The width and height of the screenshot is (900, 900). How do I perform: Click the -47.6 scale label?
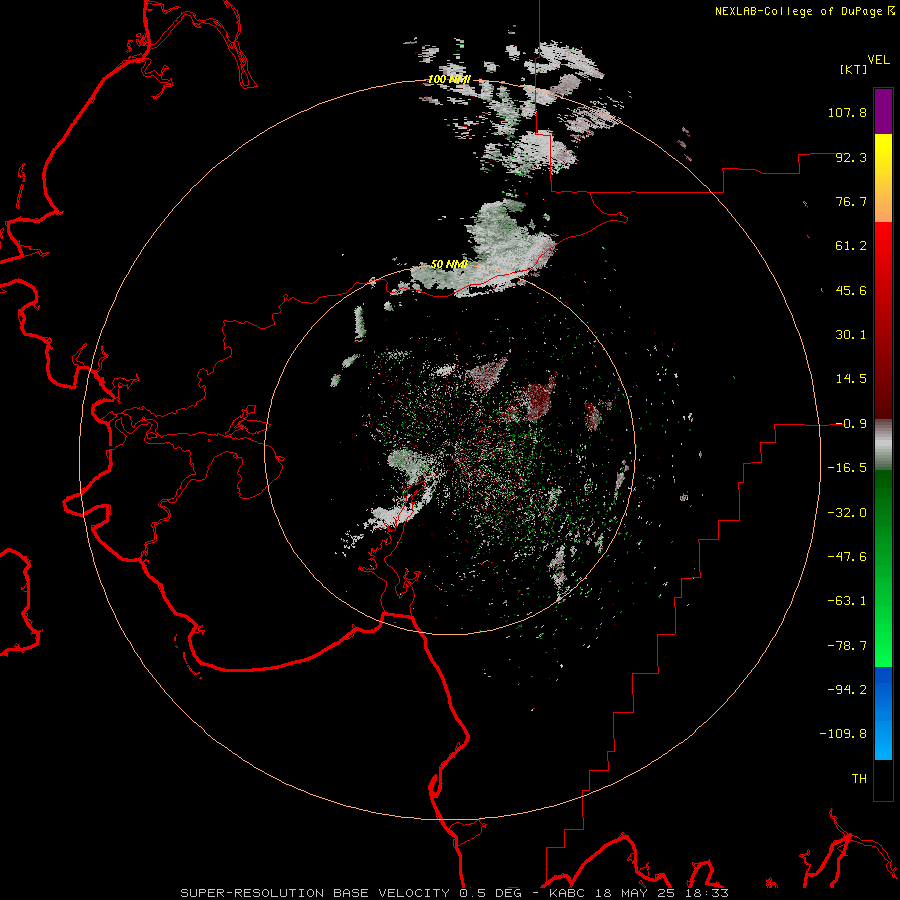(847, 557)
